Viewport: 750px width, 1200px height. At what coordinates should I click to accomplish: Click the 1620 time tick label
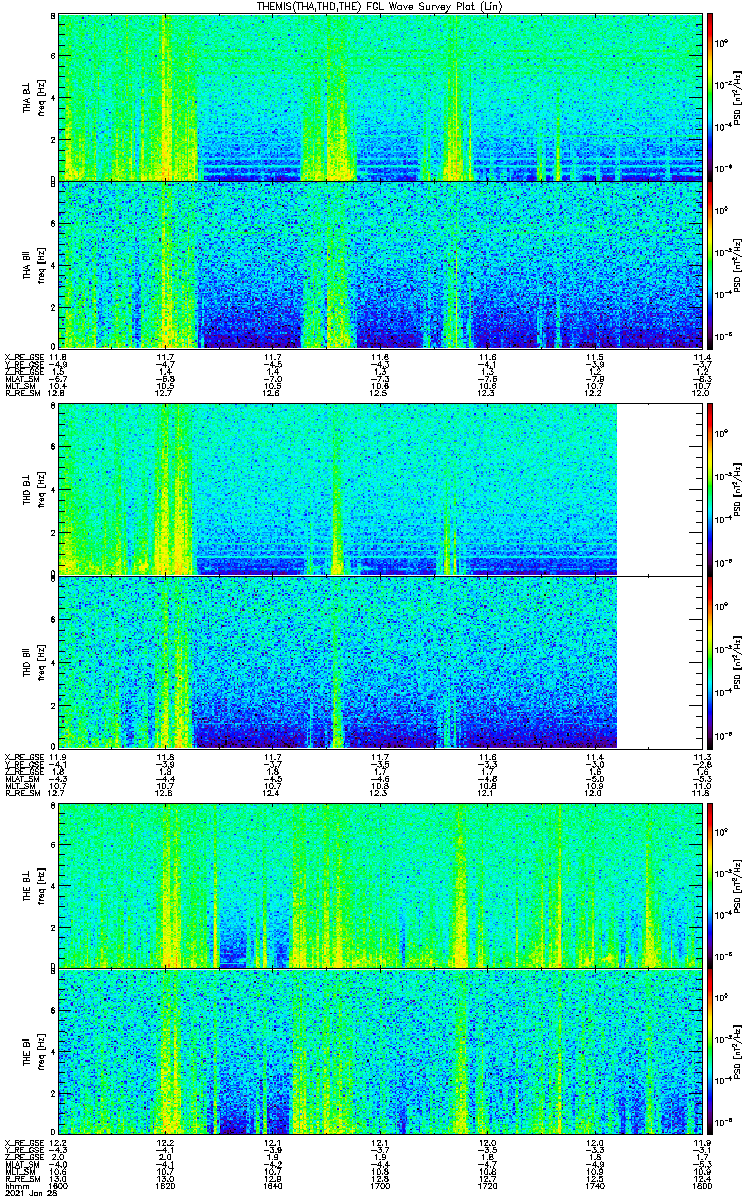(166, 1184)
